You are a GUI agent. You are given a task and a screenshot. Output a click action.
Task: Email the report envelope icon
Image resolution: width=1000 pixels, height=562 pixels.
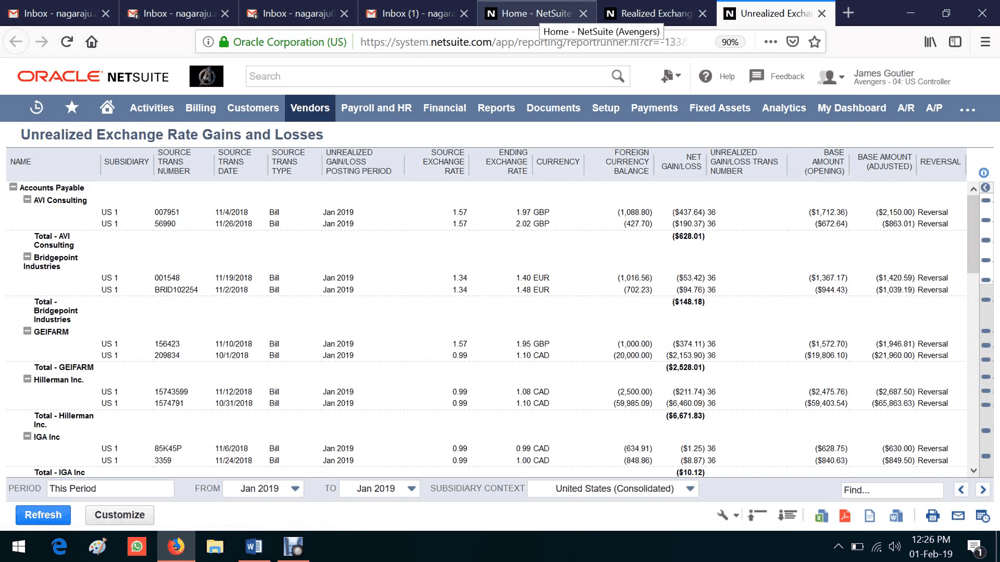958,515
